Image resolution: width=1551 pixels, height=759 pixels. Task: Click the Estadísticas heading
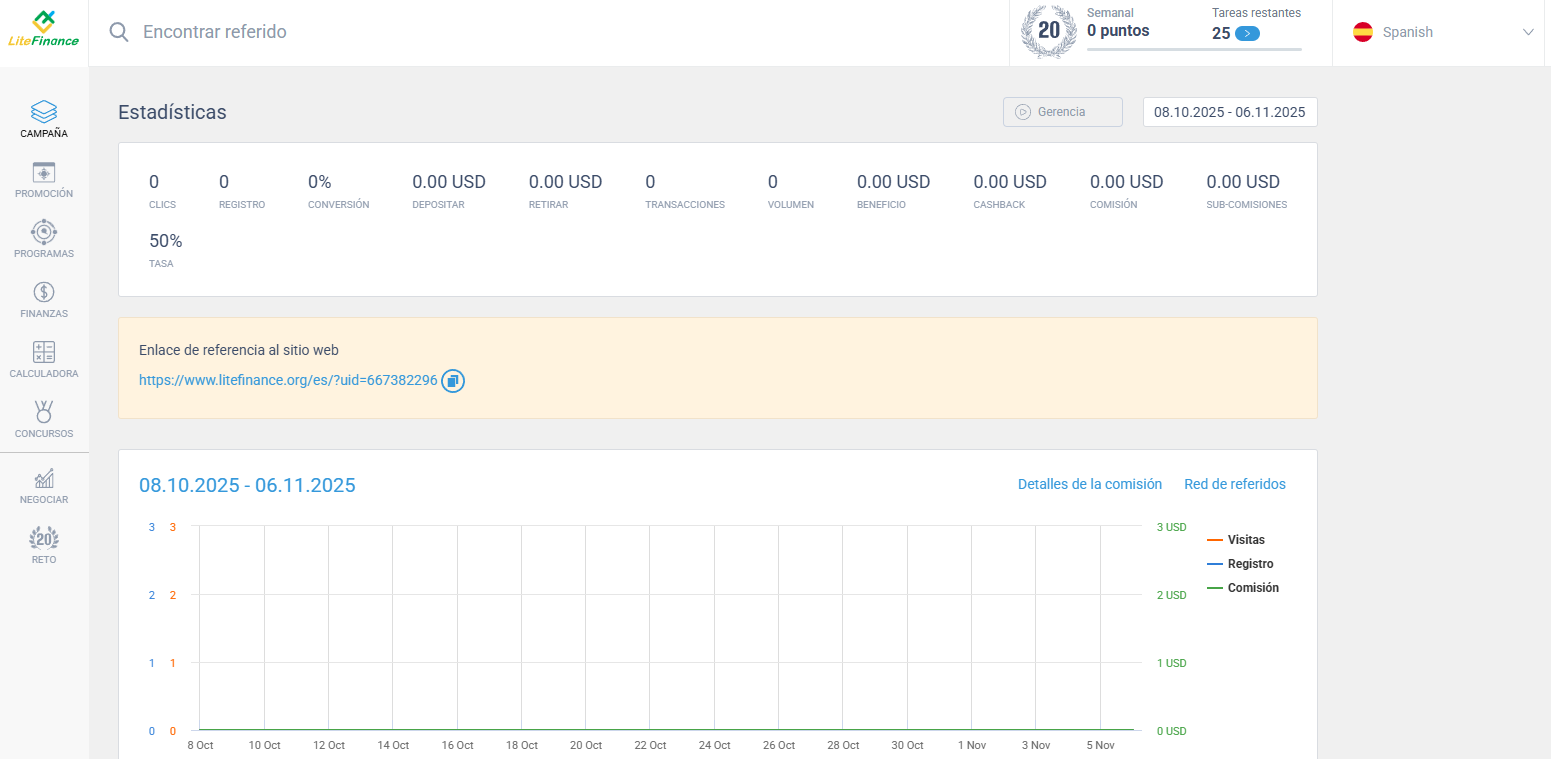pyautogui.click(x=172, y=112)
